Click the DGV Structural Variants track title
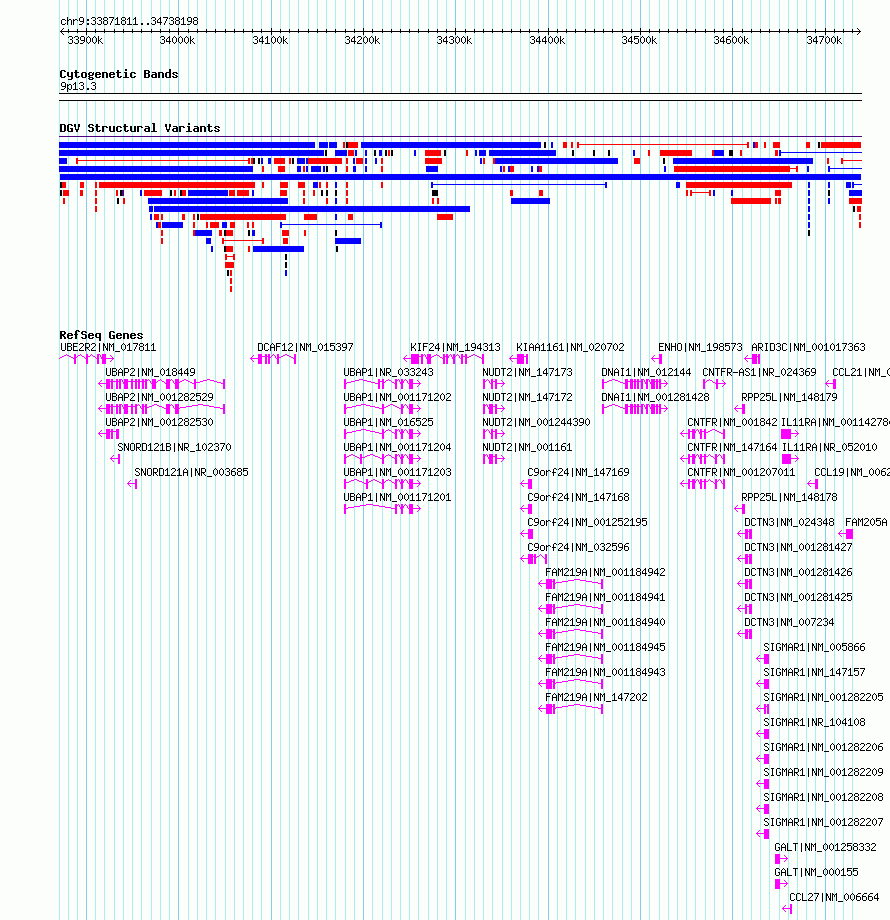The height and width of the screenshot is (920, 890). coord(140,128)
